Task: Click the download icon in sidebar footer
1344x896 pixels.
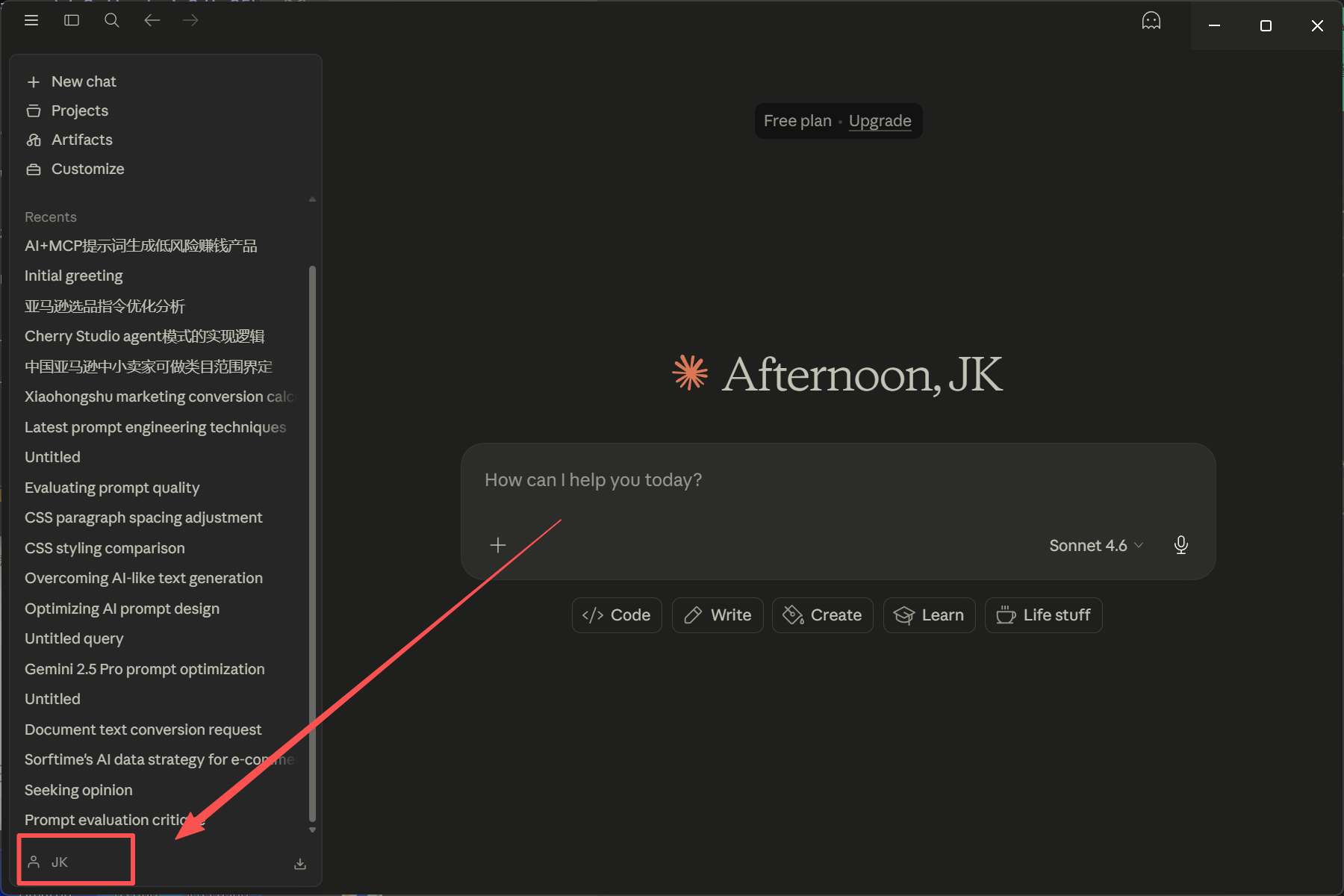Action: click(x=300, y=864)
